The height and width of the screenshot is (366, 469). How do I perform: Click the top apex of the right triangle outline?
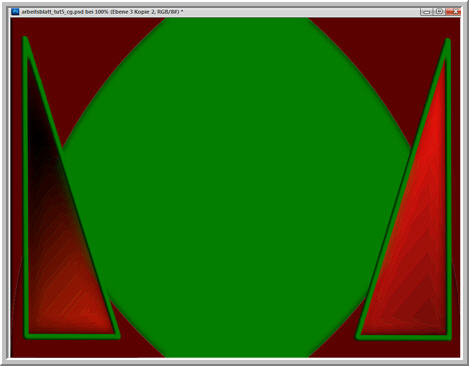(448, 41)
